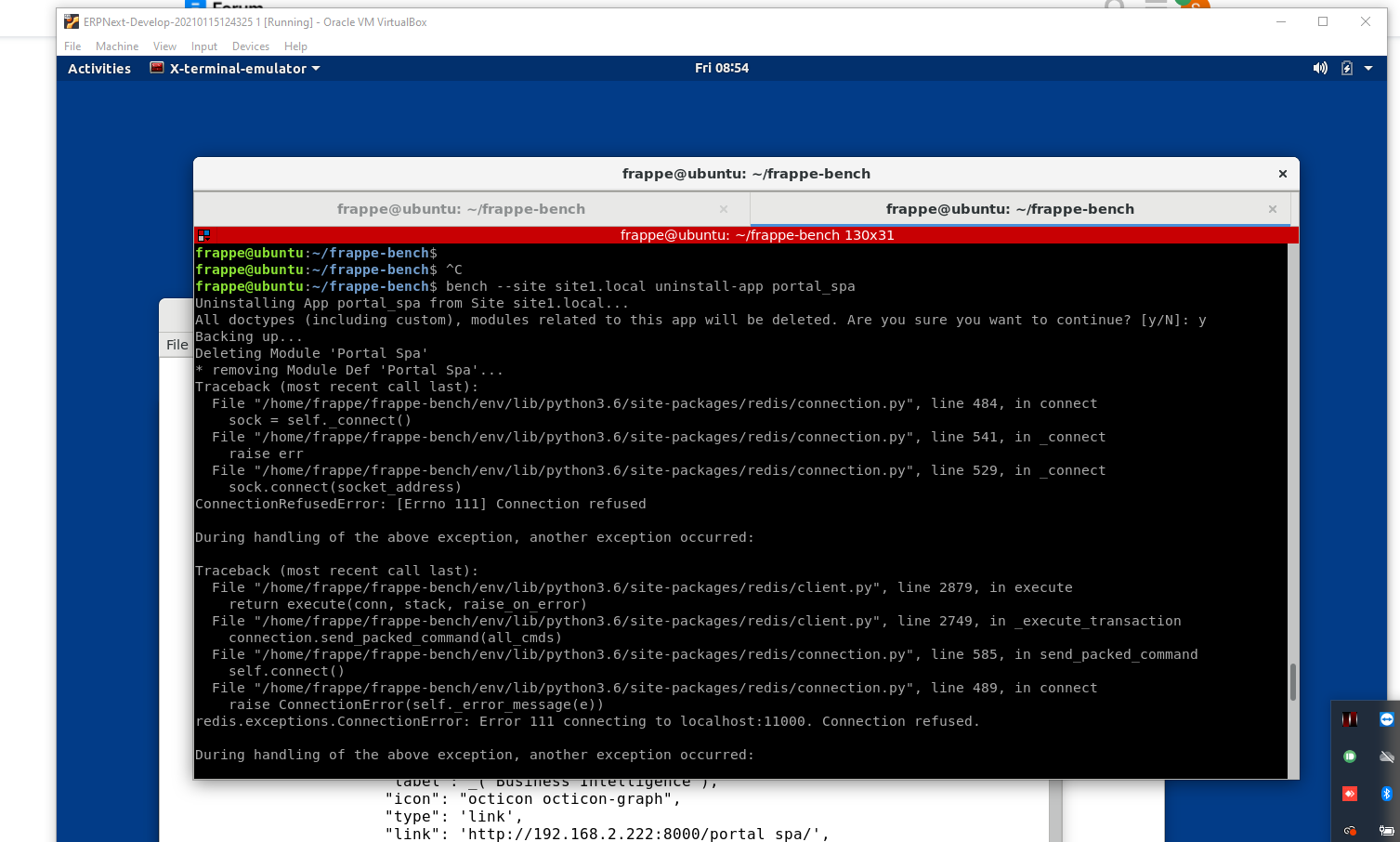
Task: Click the GNOME Activities button
Action: (99, 69)
